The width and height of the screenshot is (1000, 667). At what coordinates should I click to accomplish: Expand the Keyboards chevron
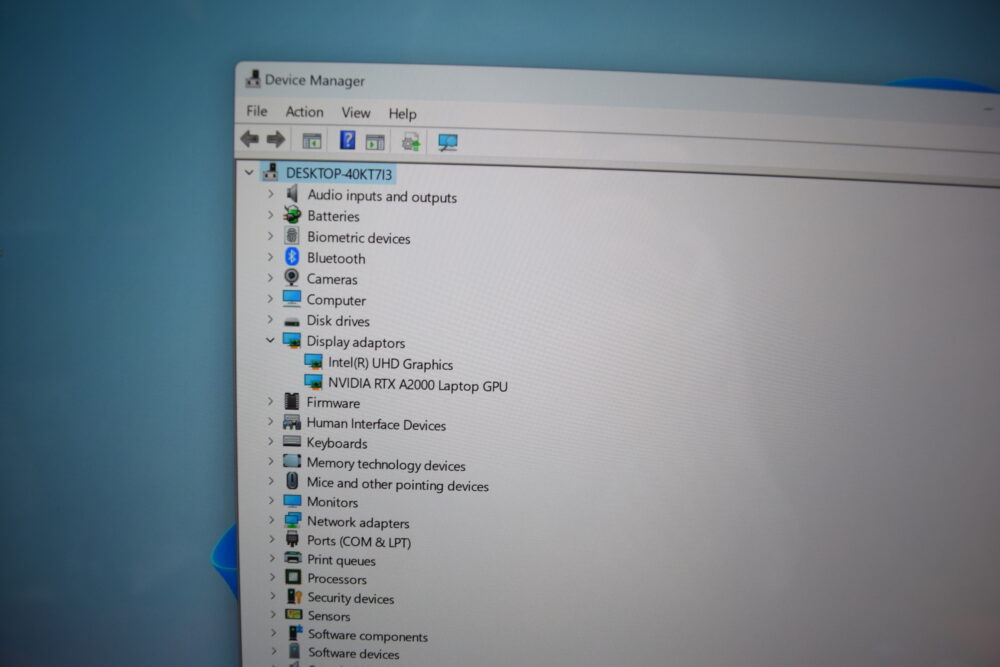(x=271, y=441)
